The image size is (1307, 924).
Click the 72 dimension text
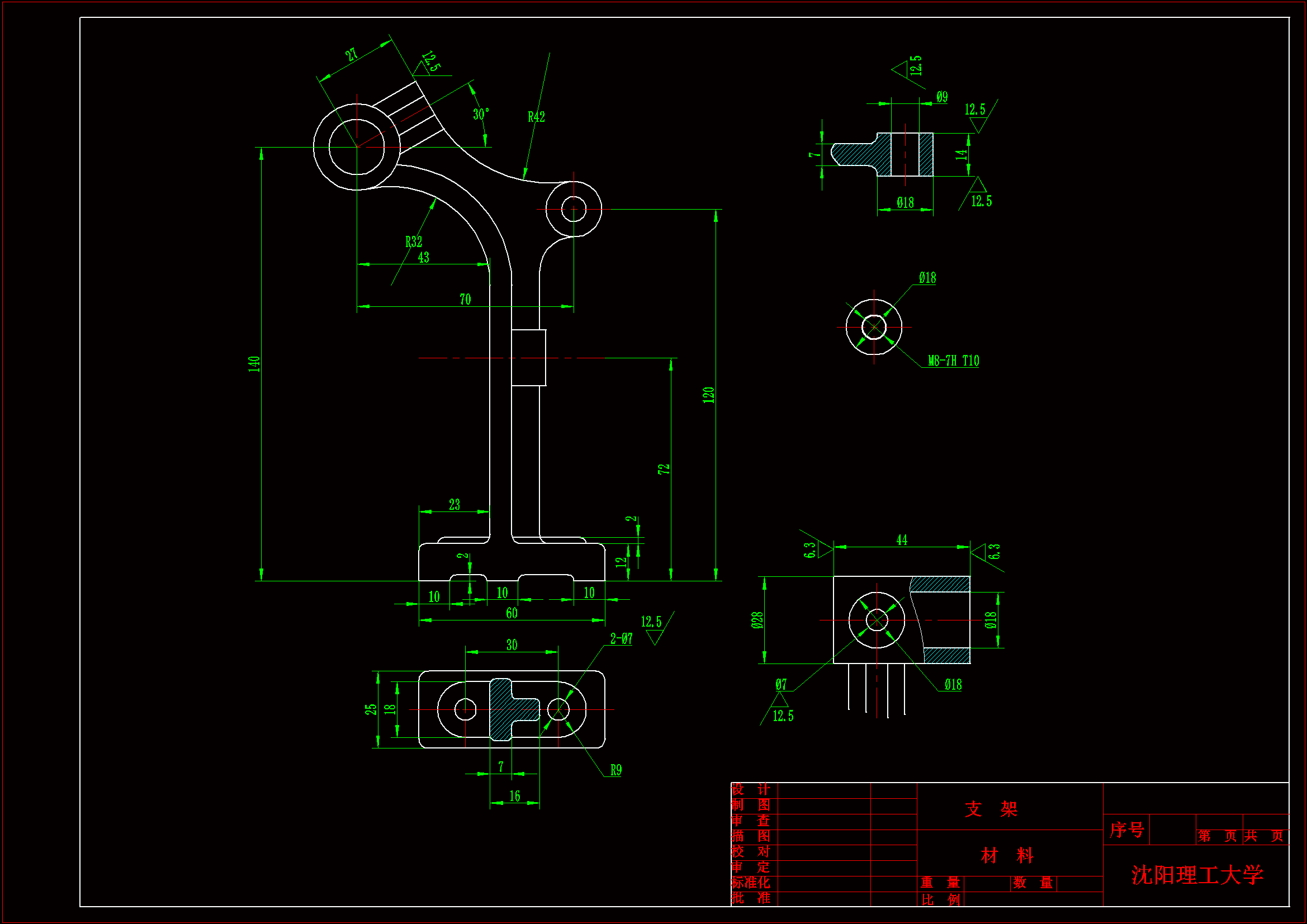[663, 469]
